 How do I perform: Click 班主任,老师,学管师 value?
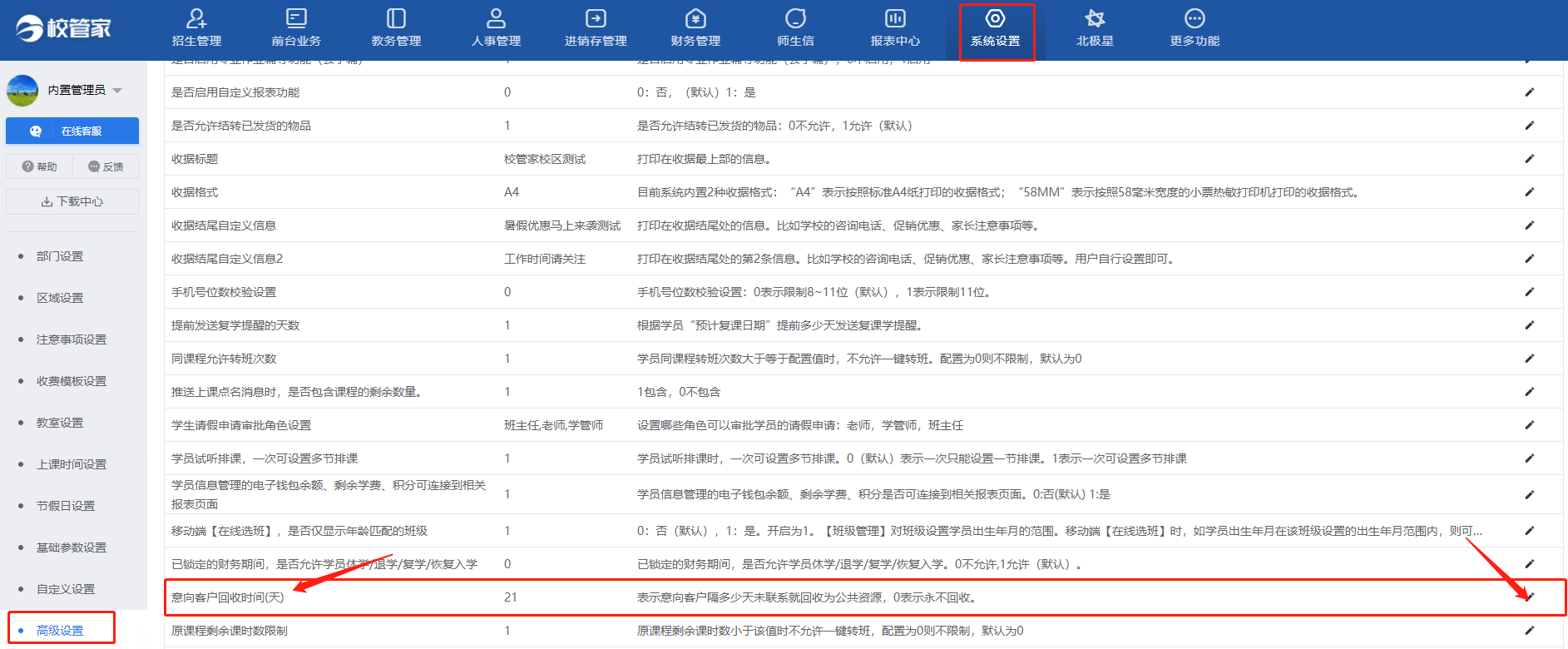coord(553,425)
